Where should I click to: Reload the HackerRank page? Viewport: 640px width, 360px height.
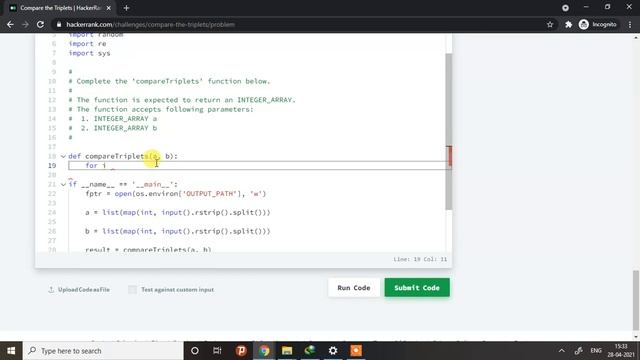pyautogui.click(x=40, y=24)
